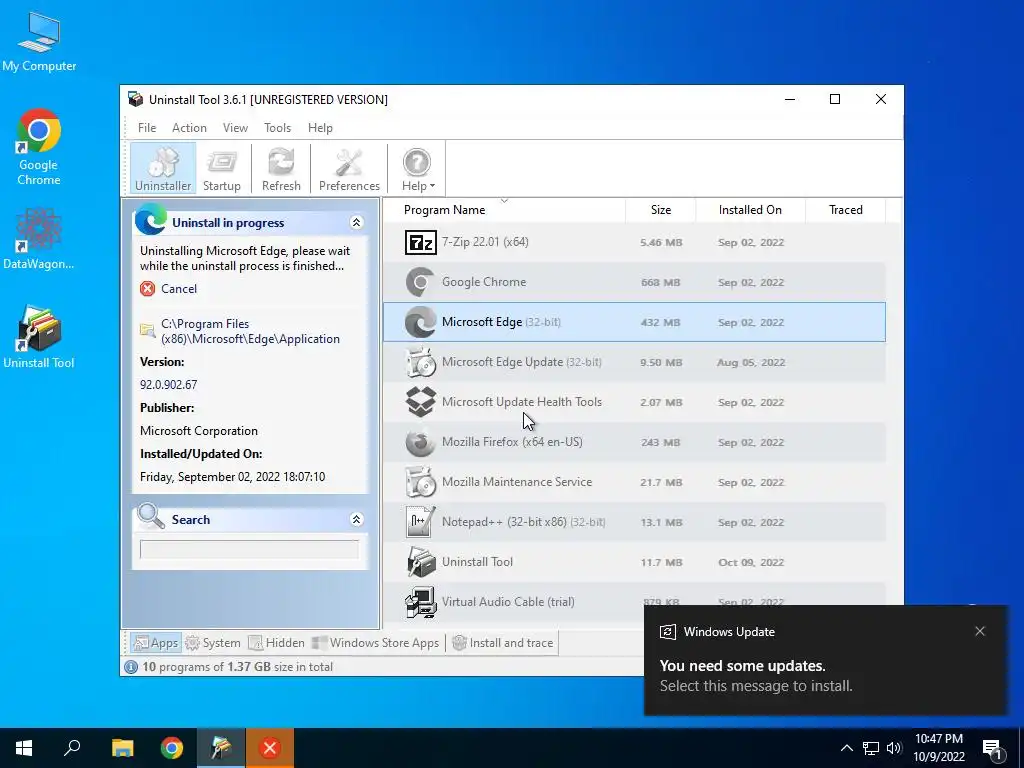Sort by Size column header

click(661, 210)
